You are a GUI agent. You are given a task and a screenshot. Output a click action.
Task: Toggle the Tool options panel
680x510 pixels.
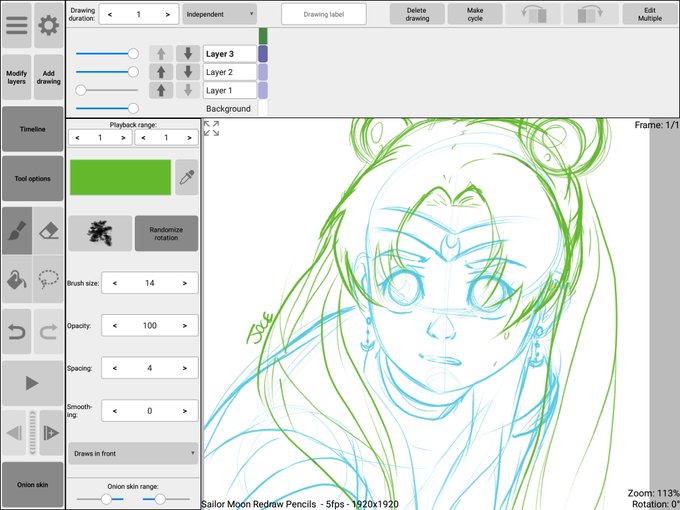(33, 178)
